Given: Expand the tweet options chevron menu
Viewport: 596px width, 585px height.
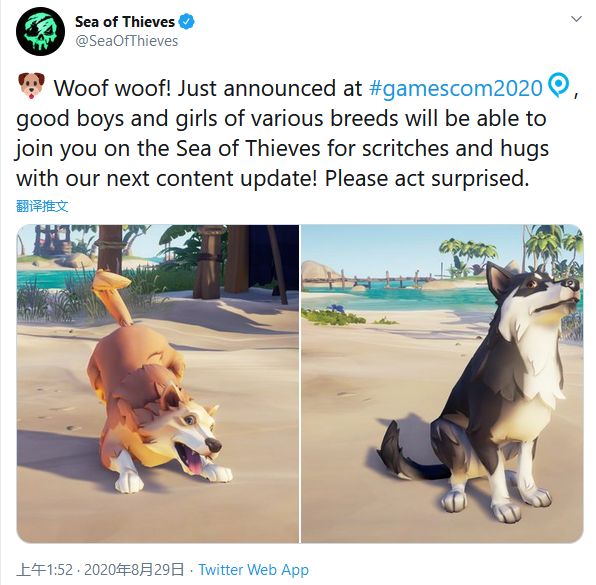Looking at the screenshot, I should 576,19.
